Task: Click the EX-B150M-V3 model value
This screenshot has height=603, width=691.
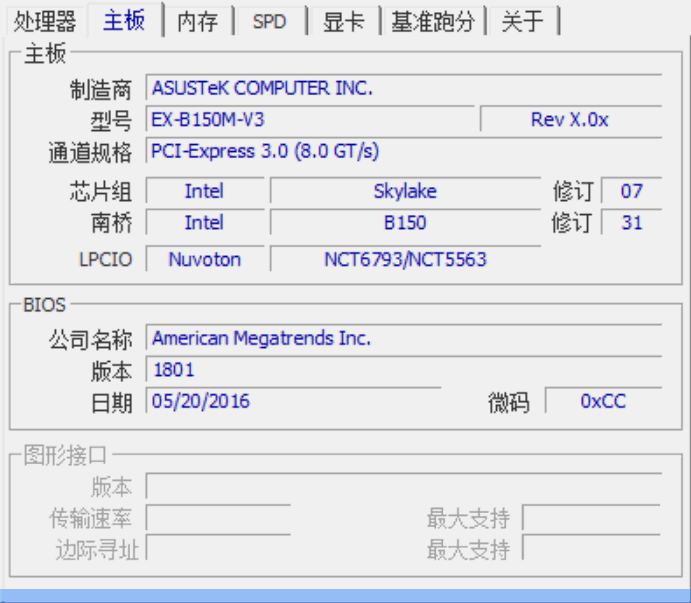Action: [x=310, y=119]
